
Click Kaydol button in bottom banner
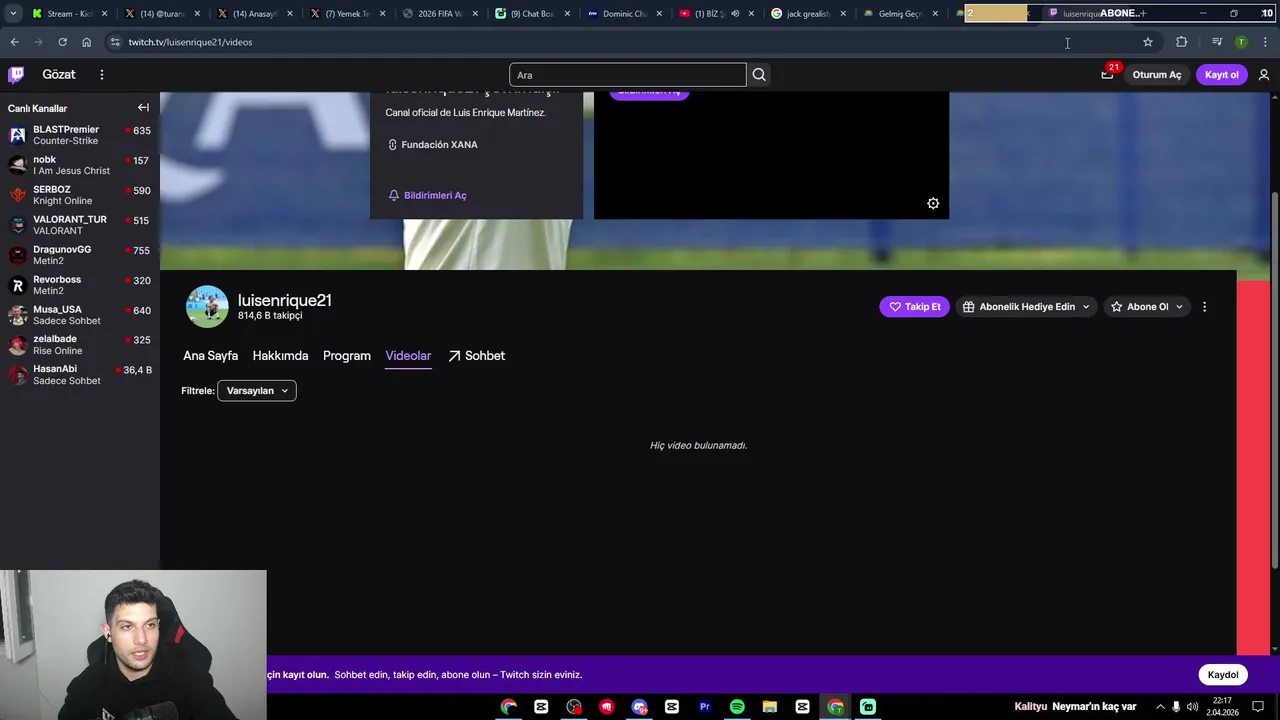(1223, 675)
